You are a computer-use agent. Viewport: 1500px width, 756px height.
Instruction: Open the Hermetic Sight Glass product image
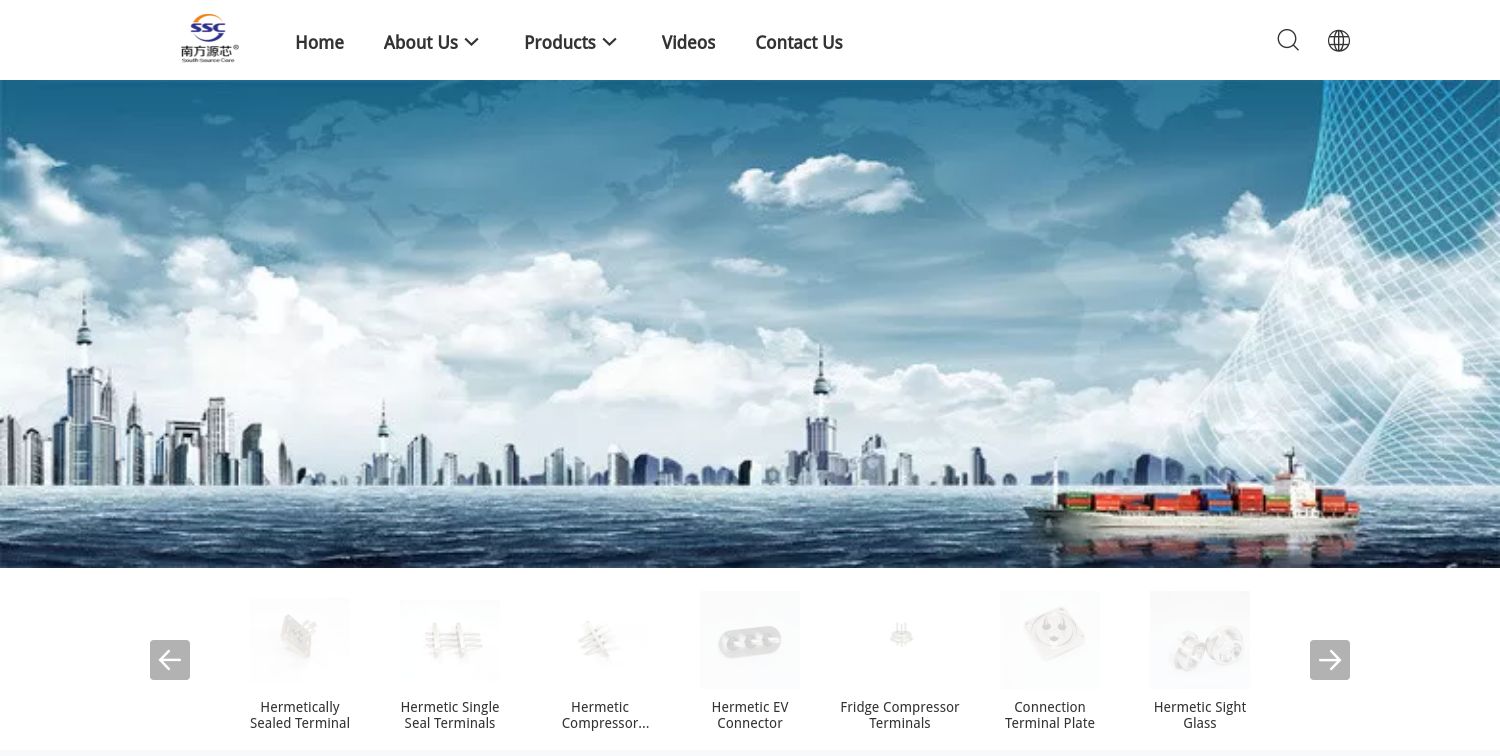coord(1200,640)
